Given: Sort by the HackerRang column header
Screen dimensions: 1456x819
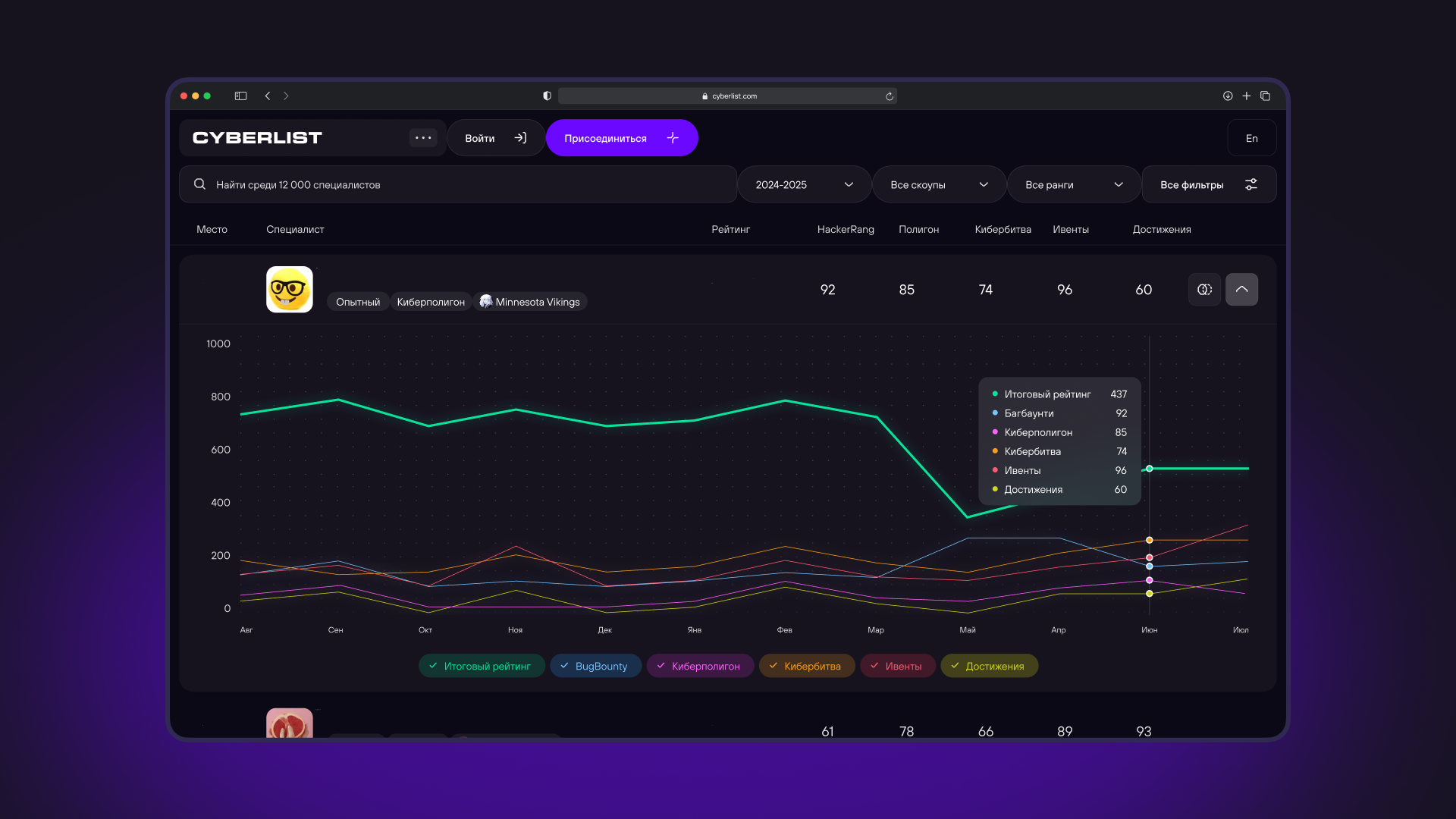Looking at the screenshot, I should [846, 230].
